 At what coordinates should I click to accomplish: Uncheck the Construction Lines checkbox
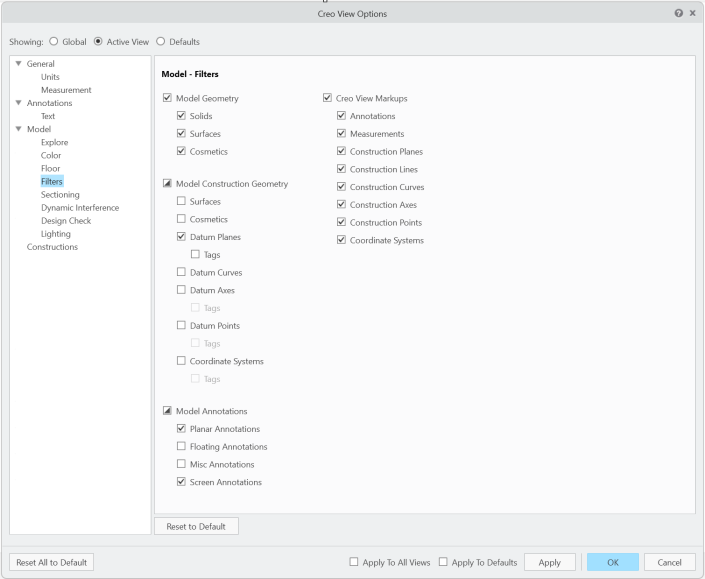[341, 169]
